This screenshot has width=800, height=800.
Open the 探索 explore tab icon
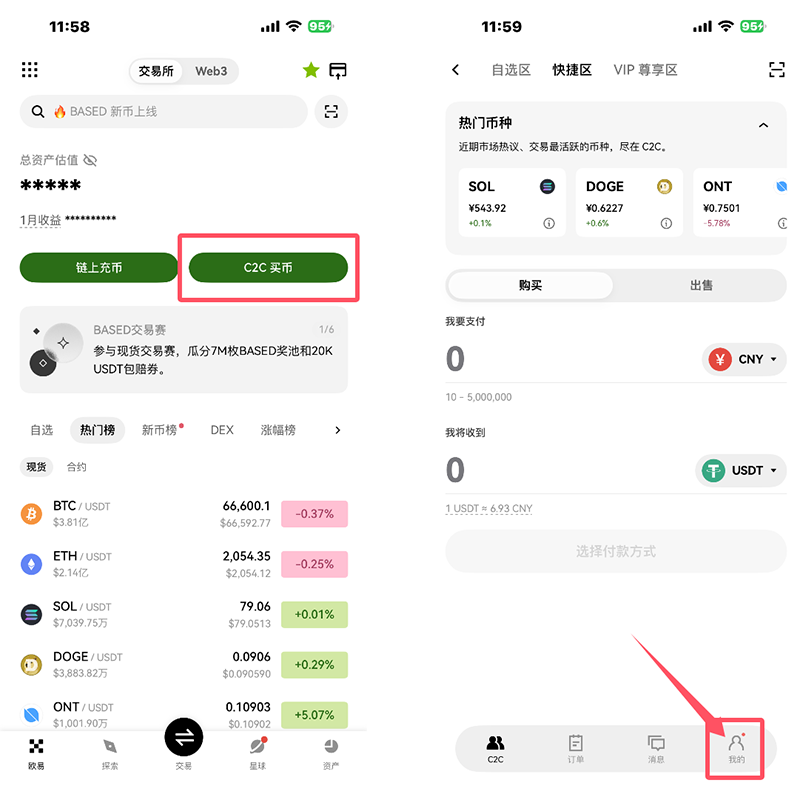[110, 746]
